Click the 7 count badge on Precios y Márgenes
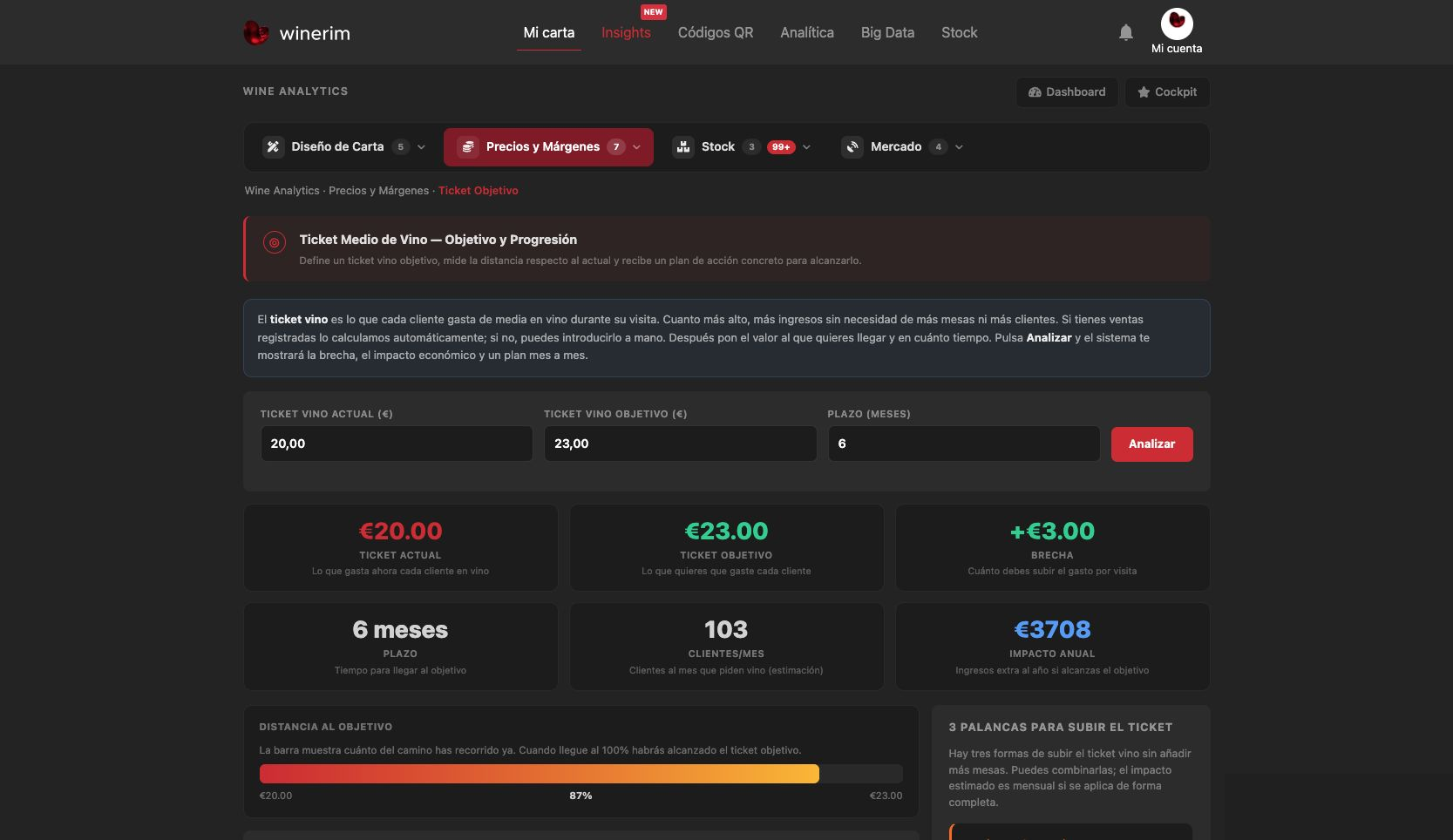The height and width of the screenshot is (840, 1453). (x=616, y=147)
